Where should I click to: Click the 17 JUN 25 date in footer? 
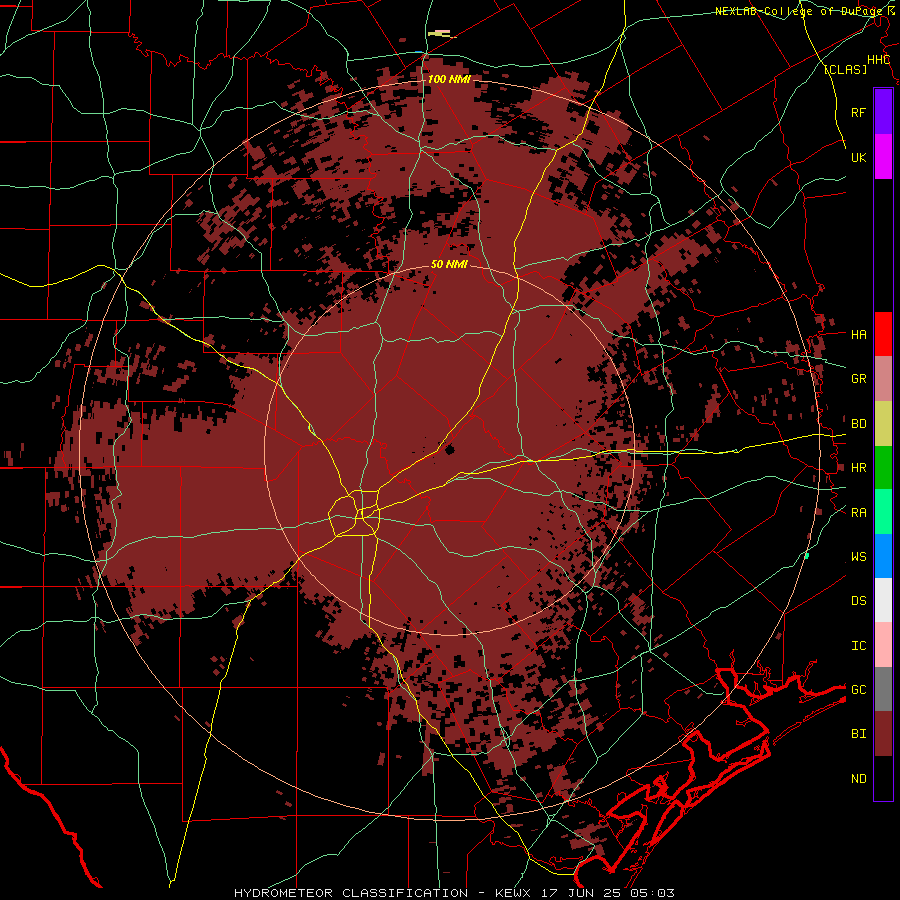pos(581,893)
